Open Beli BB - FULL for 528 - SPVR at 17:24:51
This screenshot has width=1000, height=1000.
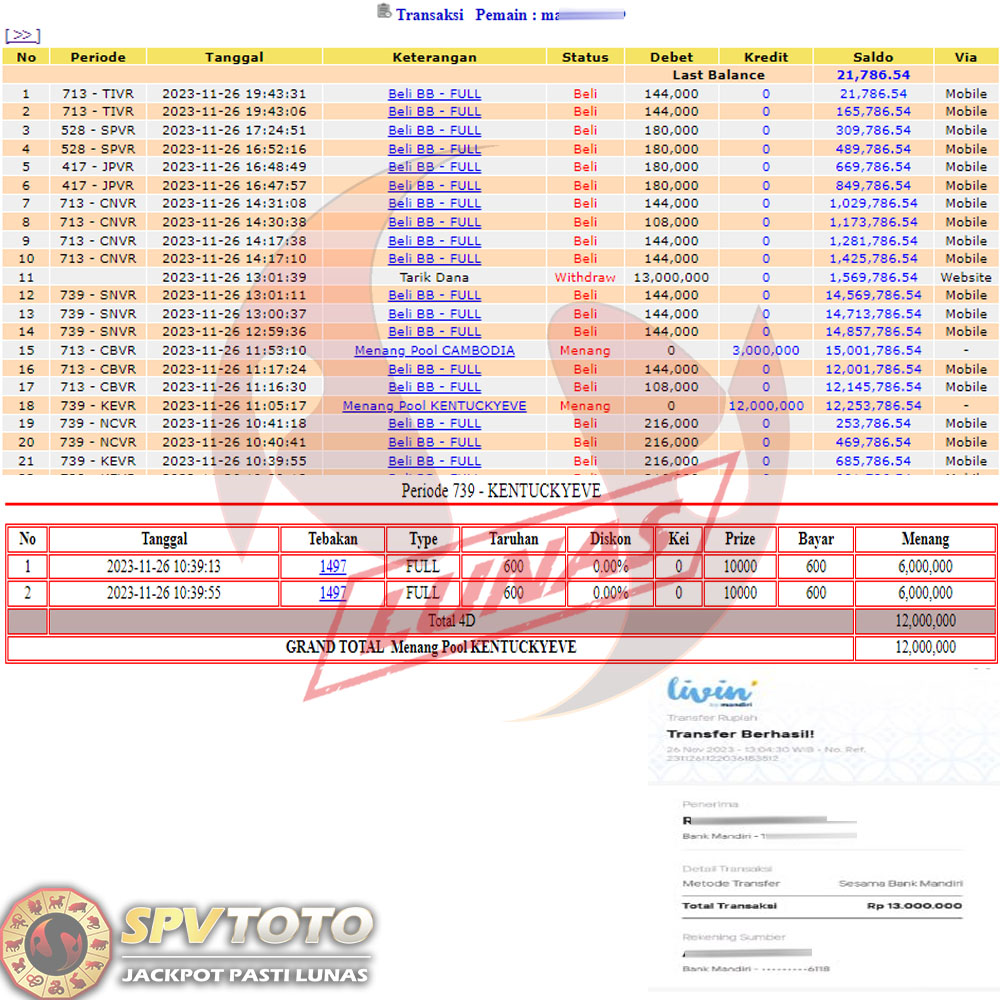434,130
